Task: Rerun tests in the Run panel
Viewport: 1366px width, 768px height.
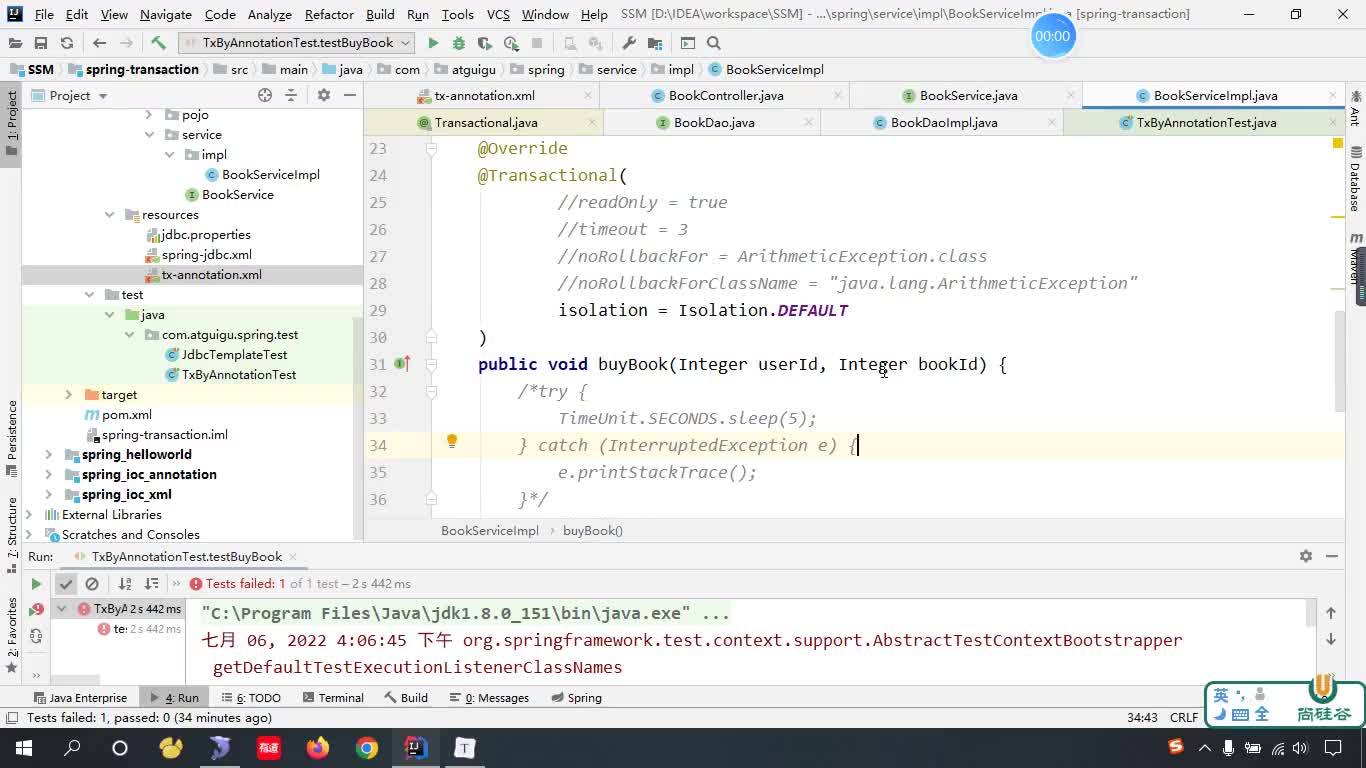Action: pyautogui.click(x=36, y=584)
